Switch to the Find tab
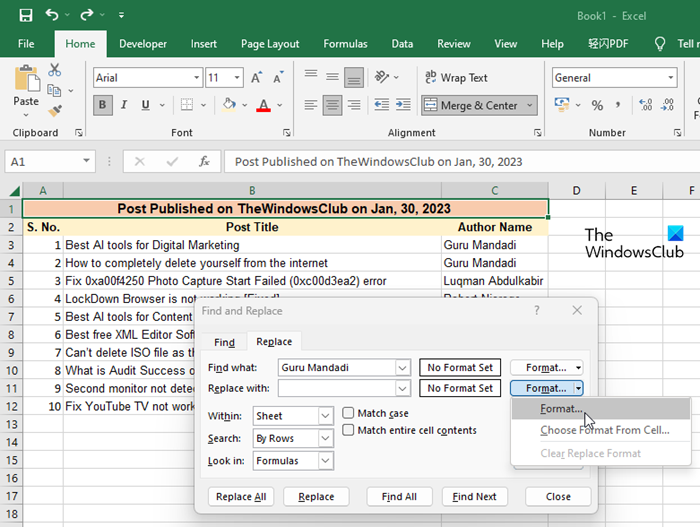The image size is (700, 527). [x=224, y=342]
